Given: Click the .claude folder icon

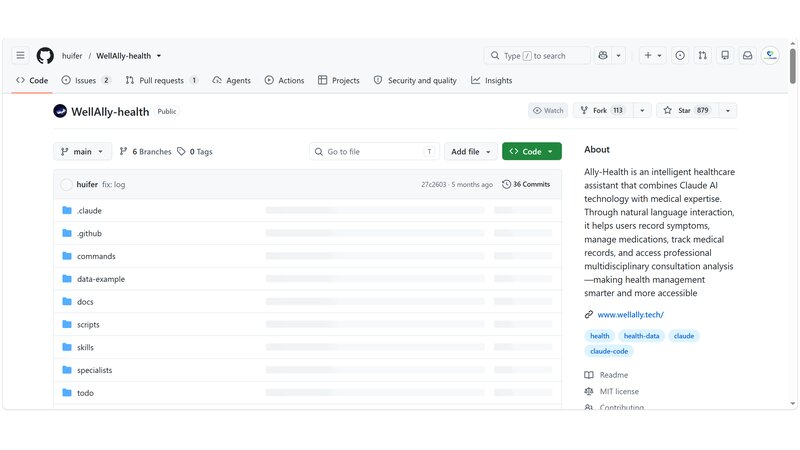Looking at the screenshot, I should tap(67, 210).
